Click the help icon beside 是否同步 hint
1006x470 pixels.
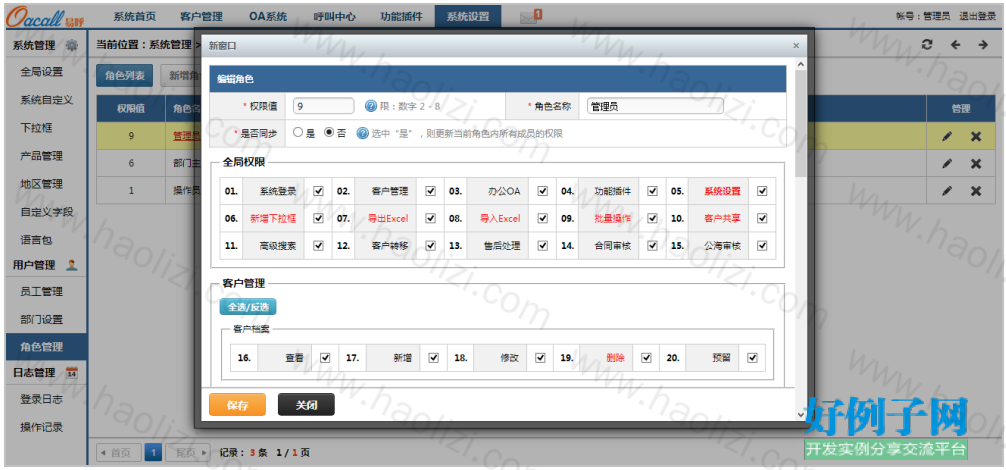pyautogui.click(x=362, y=133)
